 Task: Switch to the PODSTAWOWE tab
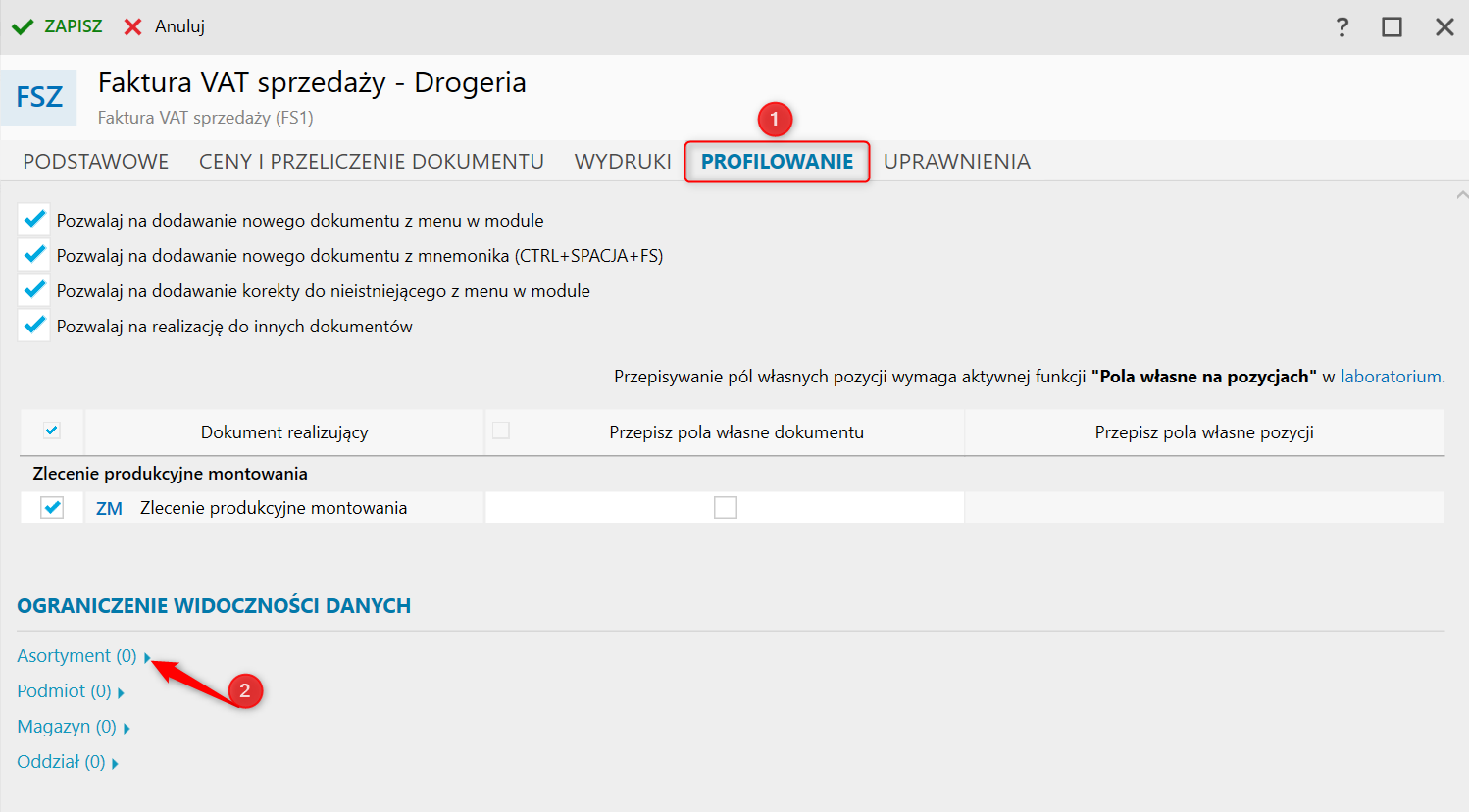coord(96,162)
